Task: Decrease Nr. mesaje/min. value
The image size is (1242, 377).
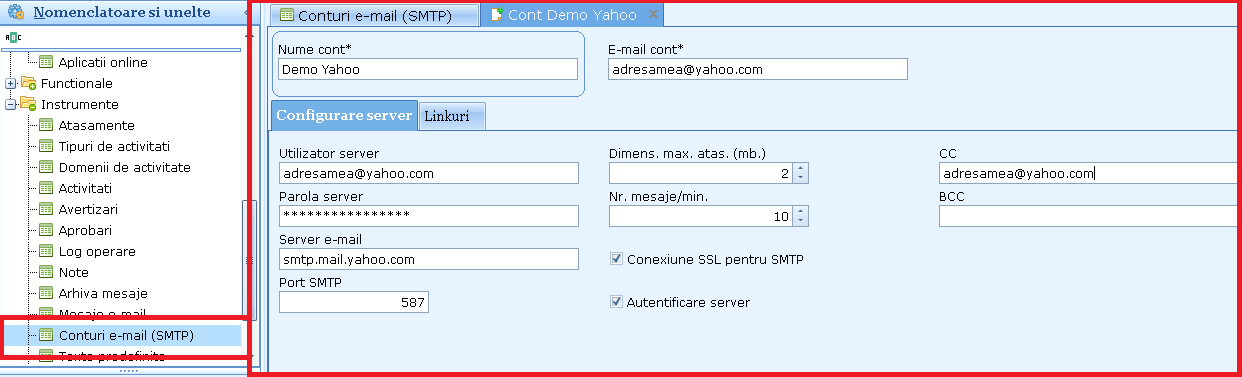Action: coord(801,221)
